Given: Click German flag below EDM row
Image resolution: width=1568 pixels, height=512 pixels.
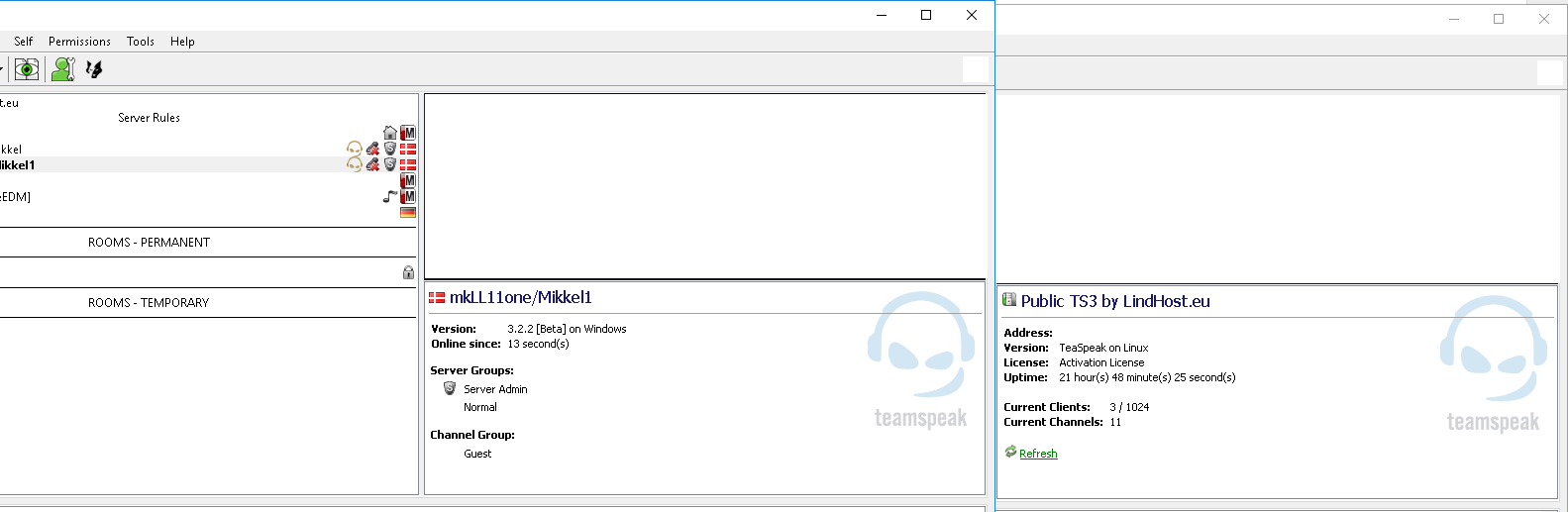Looking at the screenshot, I should [x=408, y=212].
